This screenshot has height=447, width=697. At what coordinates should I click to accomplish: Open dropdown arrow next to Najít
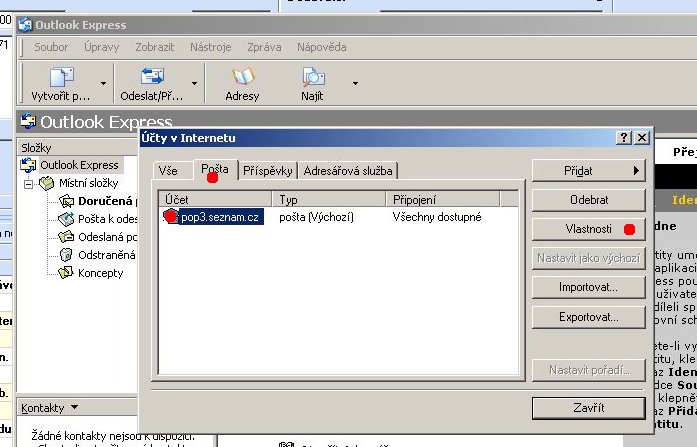tap(355, 83)
